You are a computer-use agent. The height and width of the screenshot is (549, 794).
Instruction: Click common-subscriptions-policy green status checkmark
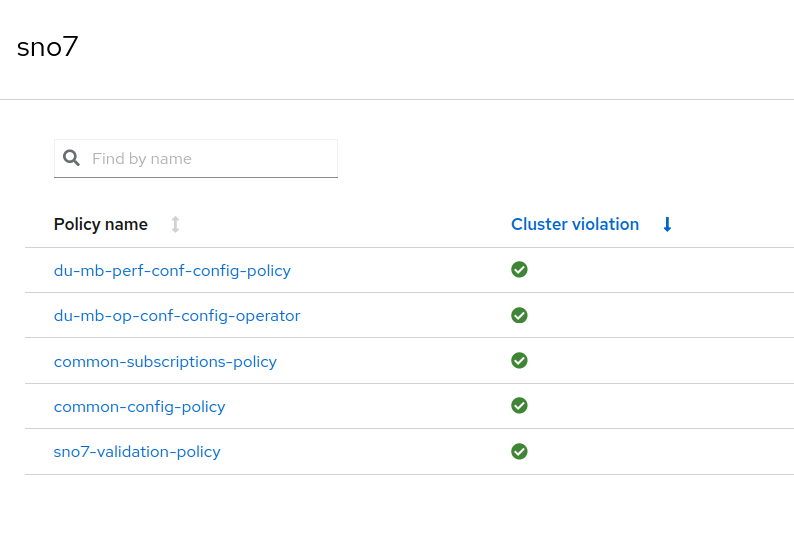[x=519, y=360]
